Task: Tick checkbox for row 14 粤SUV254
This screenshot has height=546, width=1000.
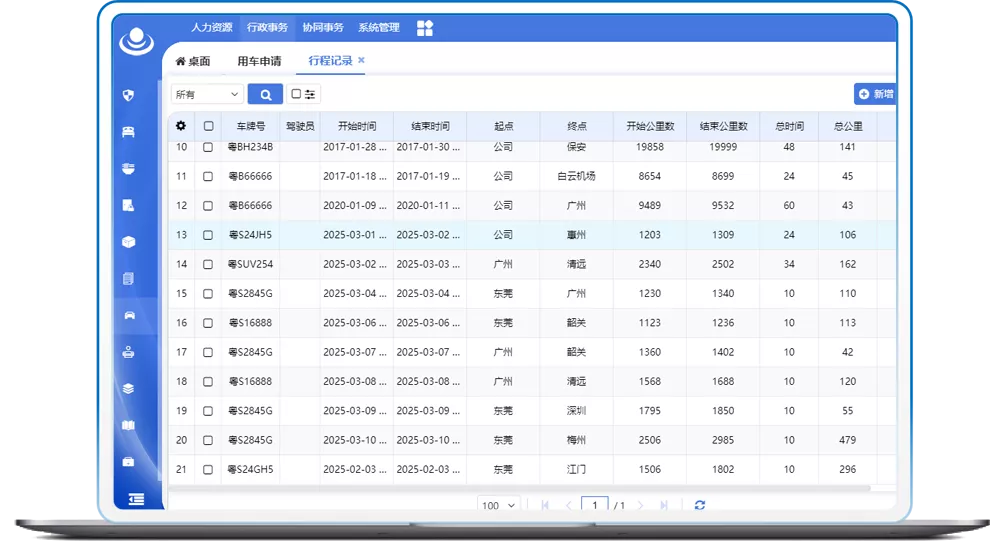Action: point(208,264)
